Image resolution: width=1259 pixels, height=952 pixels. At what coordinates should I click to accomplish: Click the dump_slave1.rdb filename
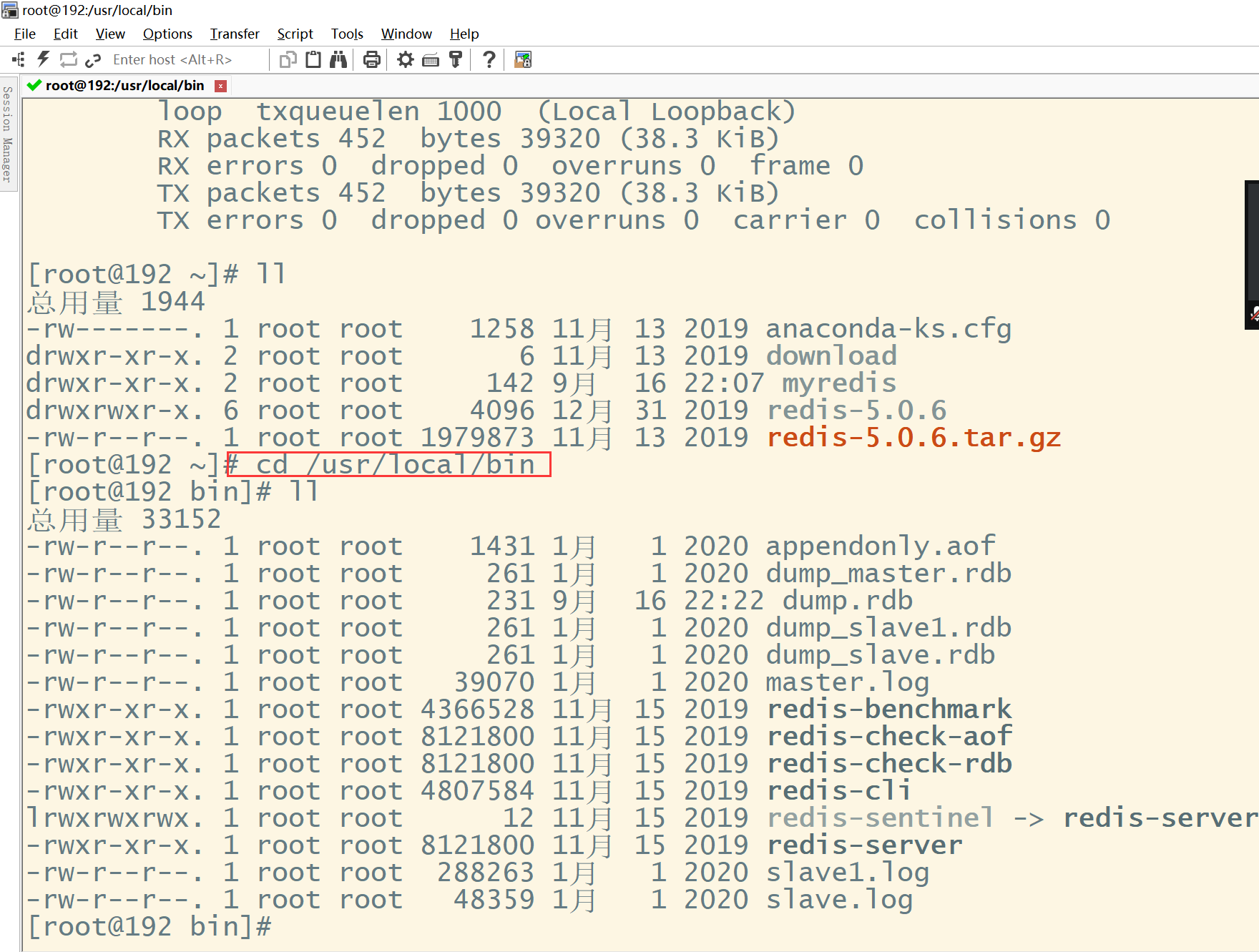click(888, 627)
